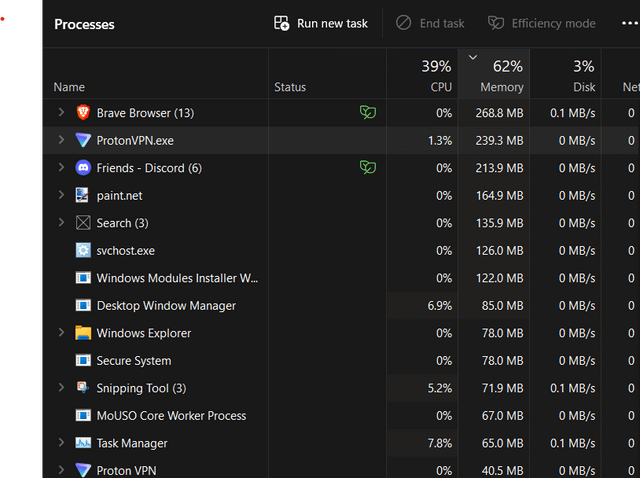This screenshot has width=640, height=478.
Task: Select the Brave Browser (13) row name
Action: point(145,113)
